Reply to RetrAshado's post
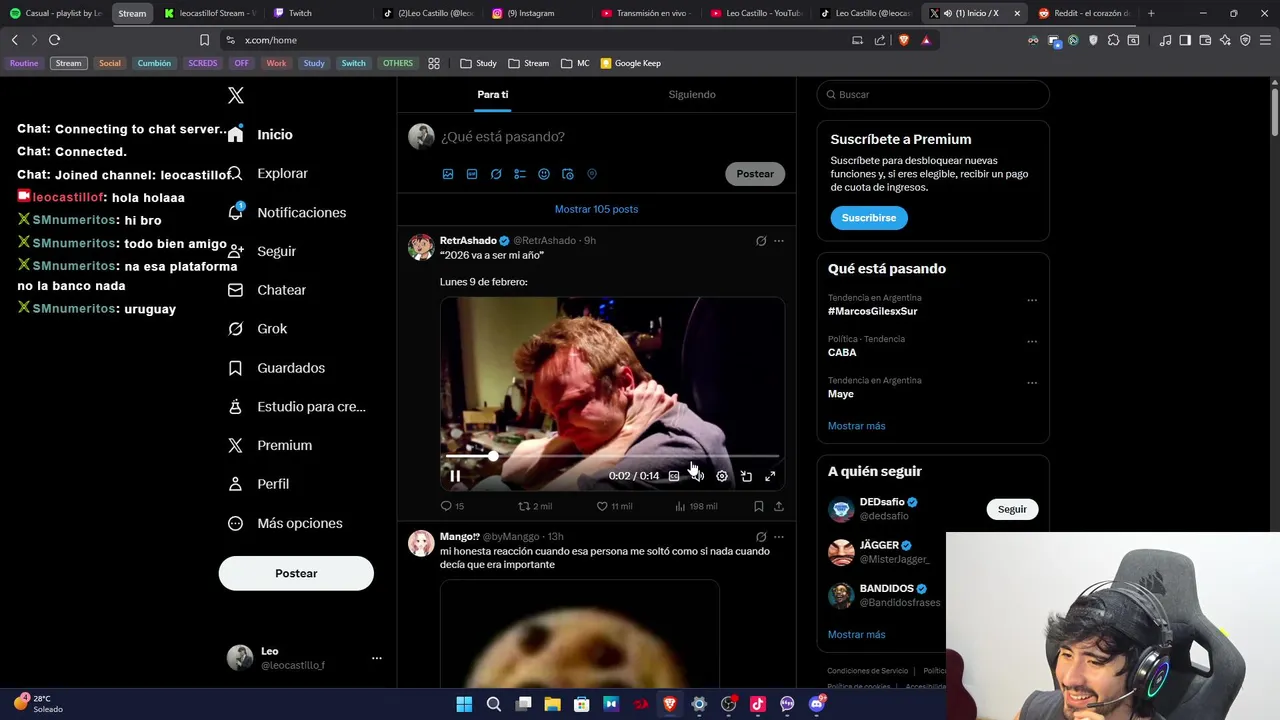The image size is (1280, 720). coord(452,506)
